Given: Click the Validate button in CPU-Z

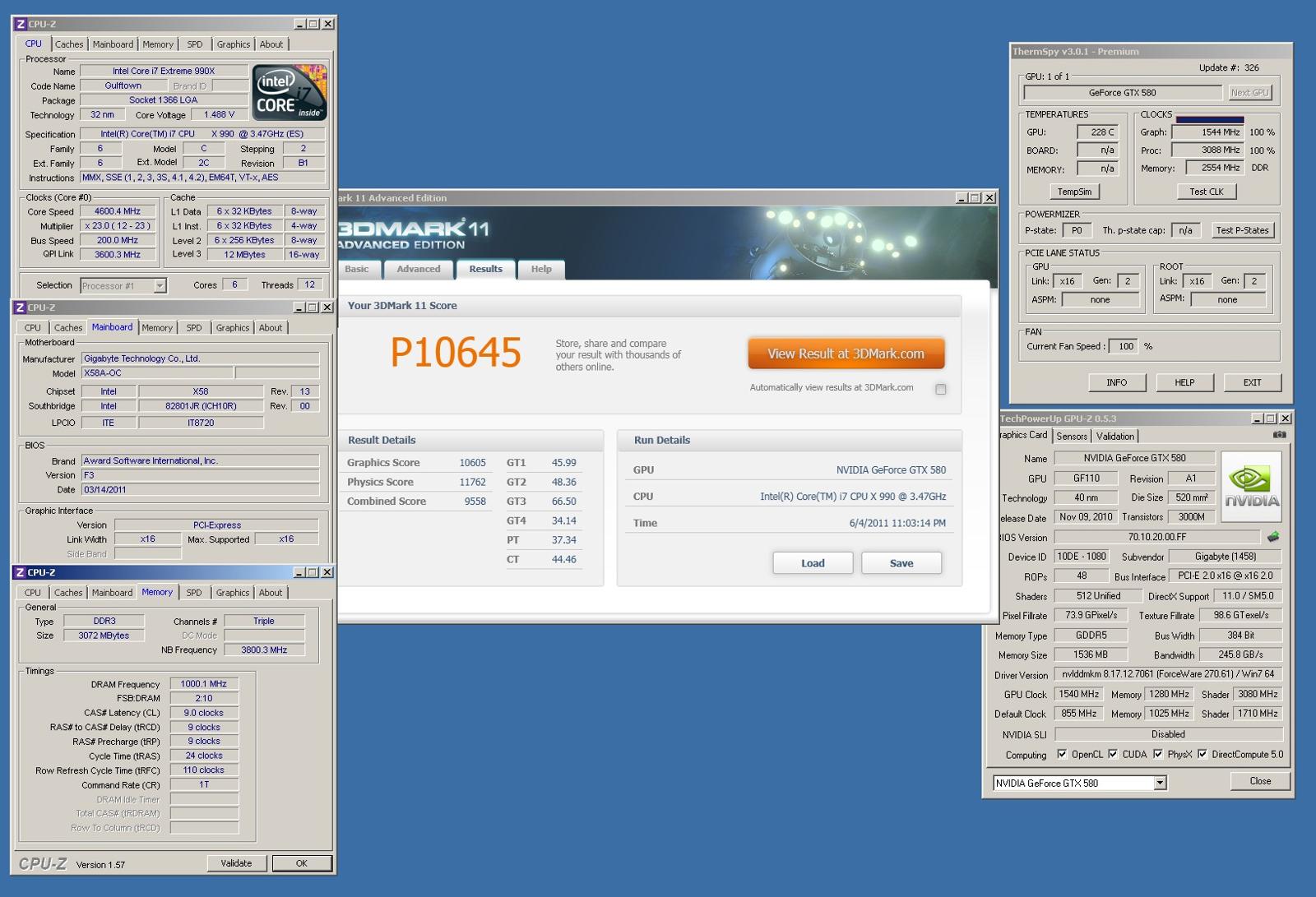Looking at the screenshot, I should [x=236, y=863].
